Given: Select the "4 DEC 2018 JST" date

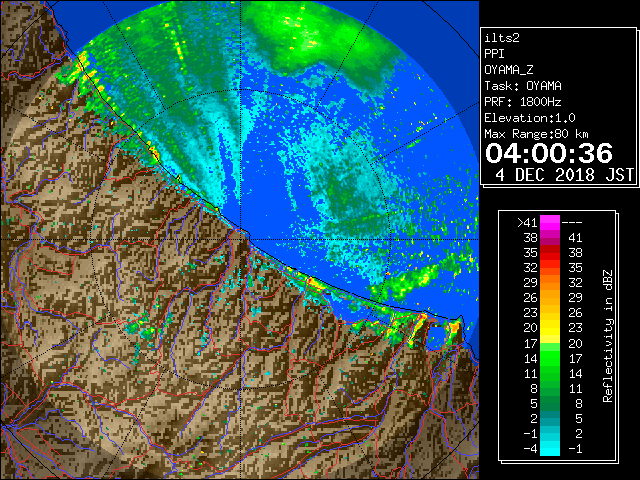Looking at the screenshot, I should (x=564, y=175).
